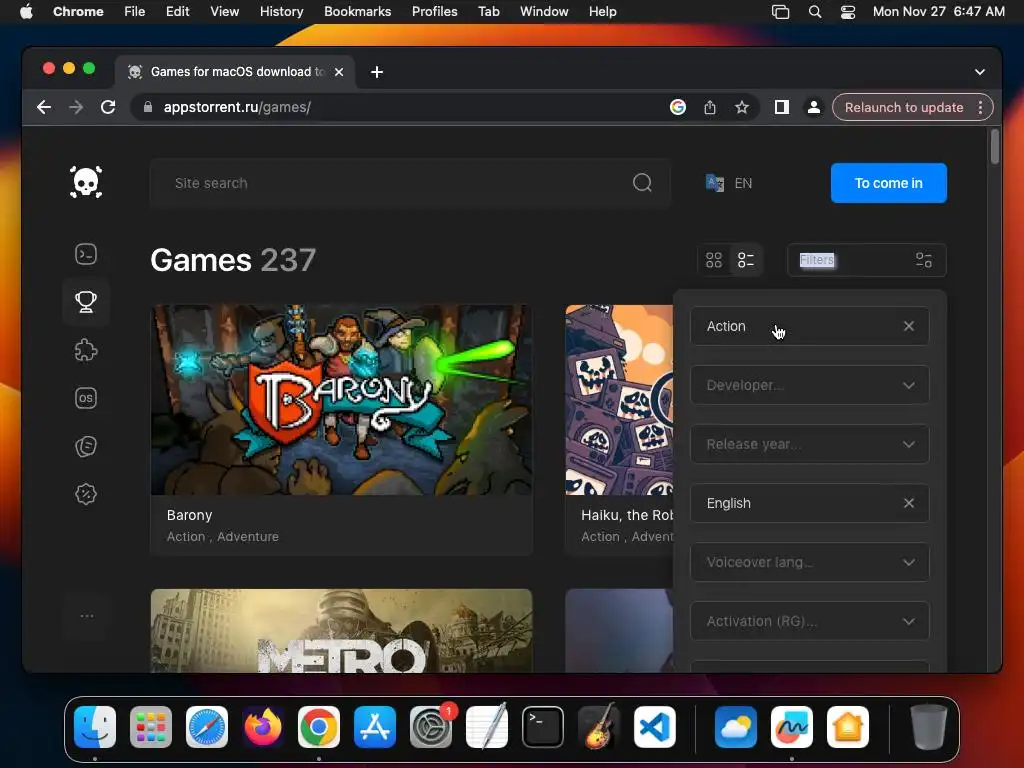Focus the Site search field
This screenshot has width=1024, height=768.
410,183
